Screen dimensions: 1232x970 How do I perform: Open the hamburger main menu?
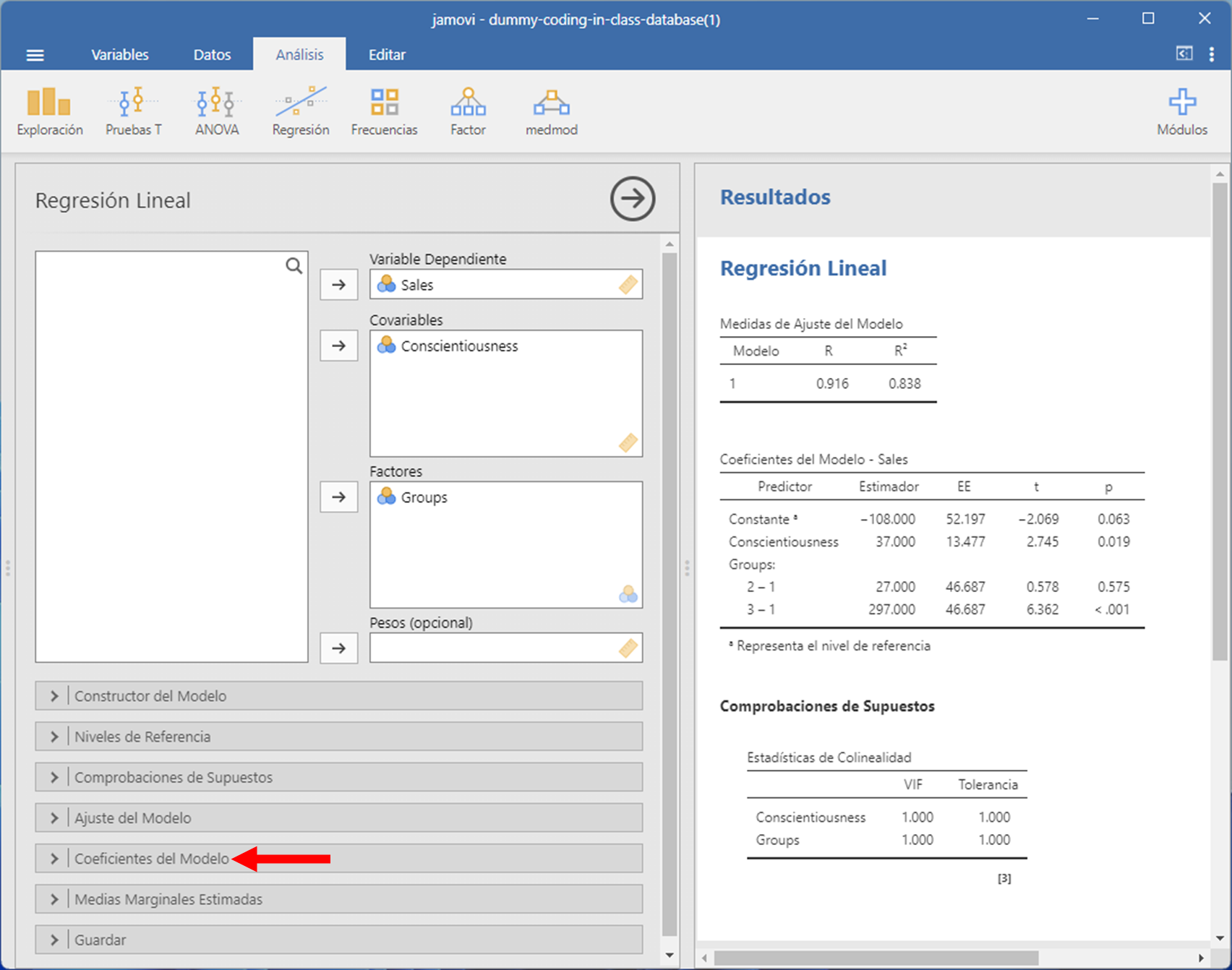pyautogui.click(x=35, y=55)
